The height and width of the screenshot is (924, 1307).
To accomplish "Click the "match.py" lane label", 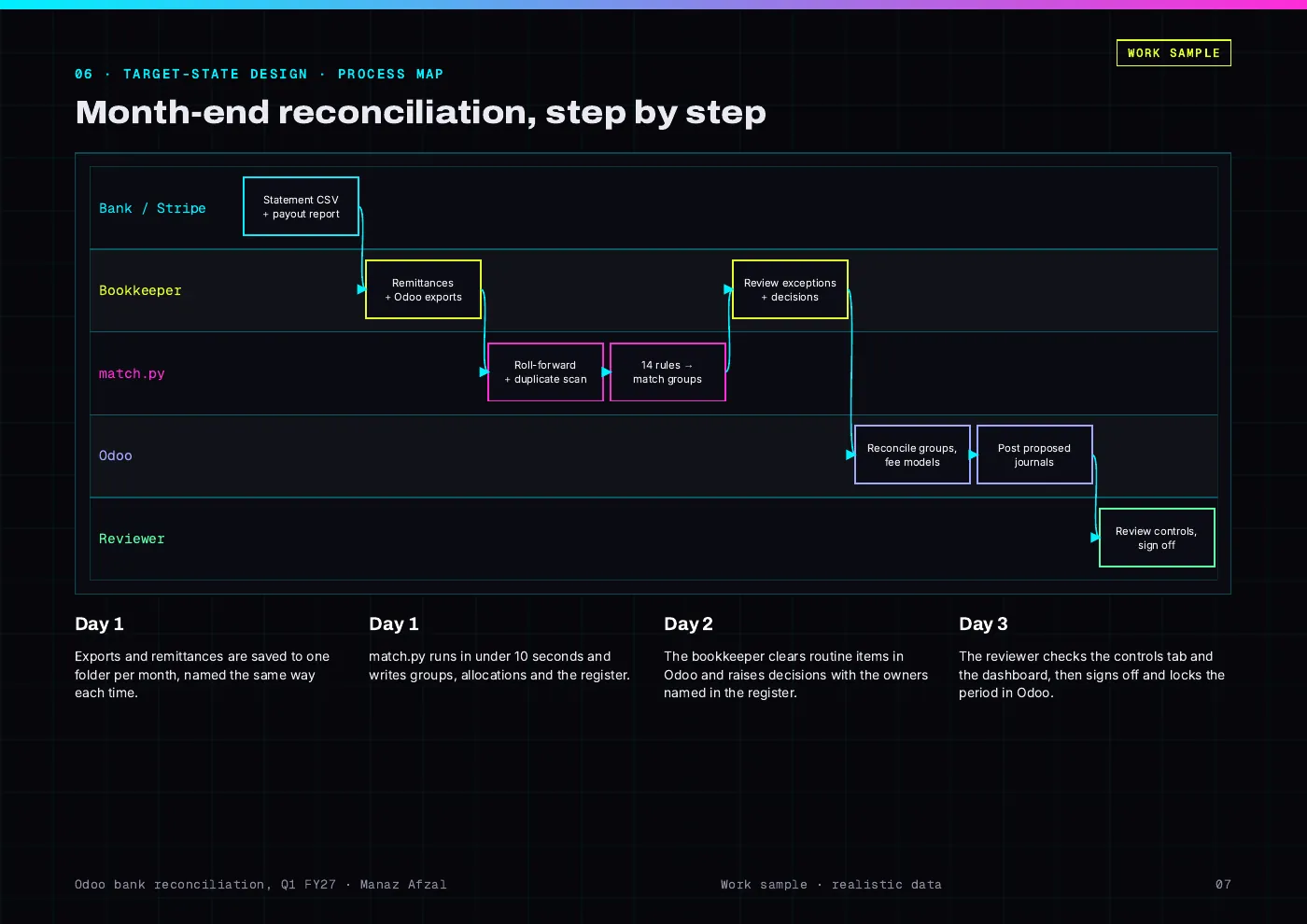I will [x=132, y=373].
